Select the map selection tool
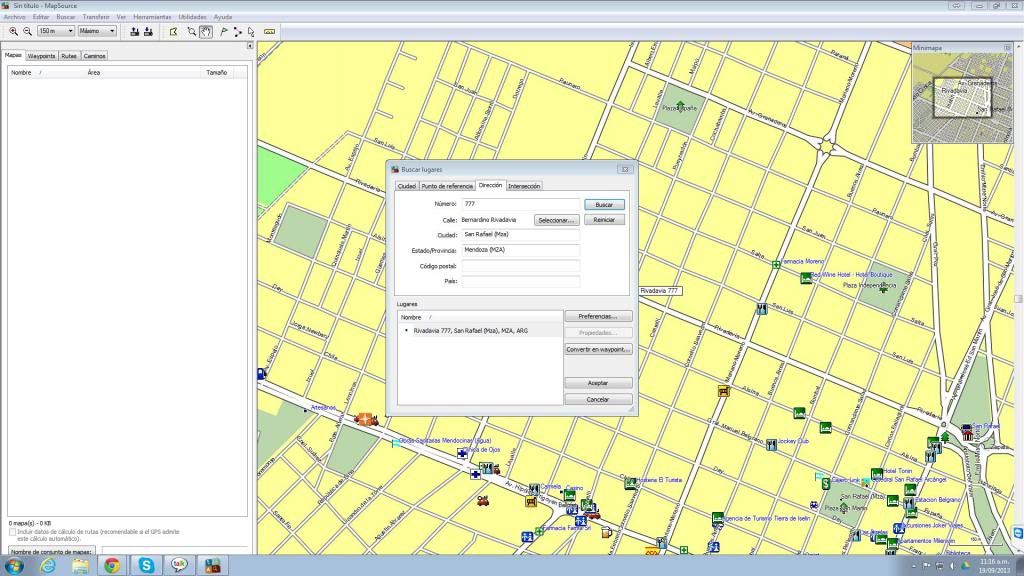The width and height of the screenshot is (1024, 576). pos(173,31)
